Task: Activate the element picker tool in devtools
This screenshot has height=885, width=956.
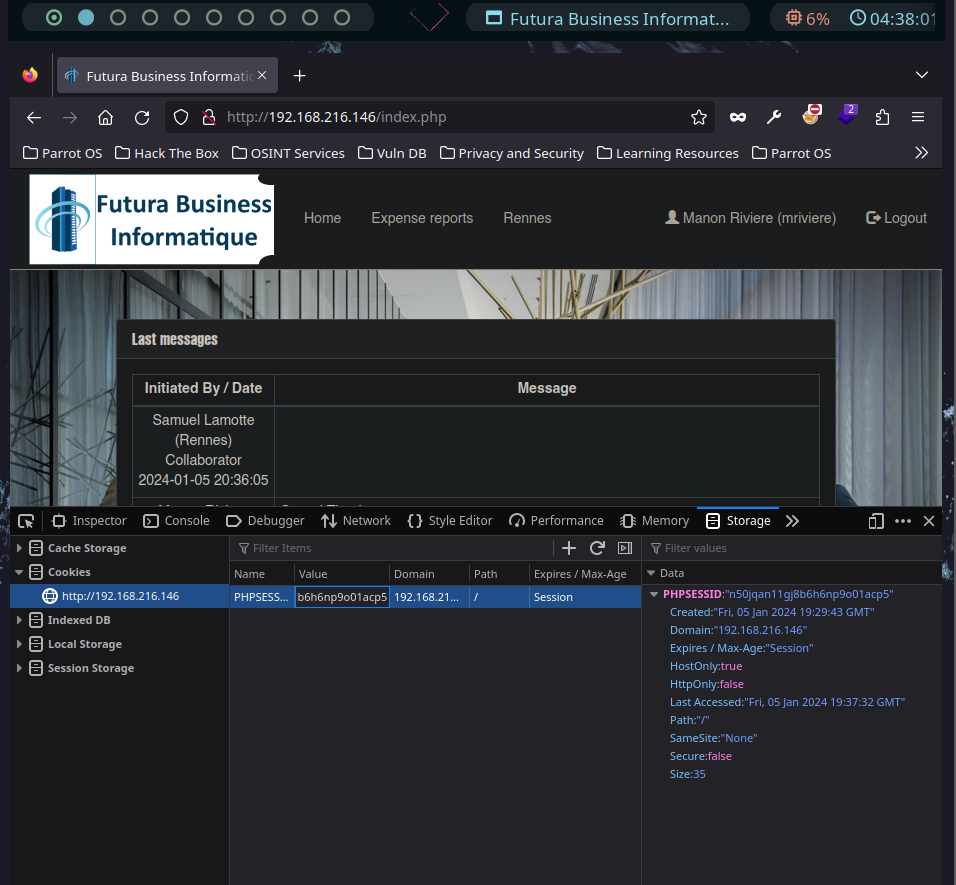Action: pyautogui.click(x=26, y=521)
